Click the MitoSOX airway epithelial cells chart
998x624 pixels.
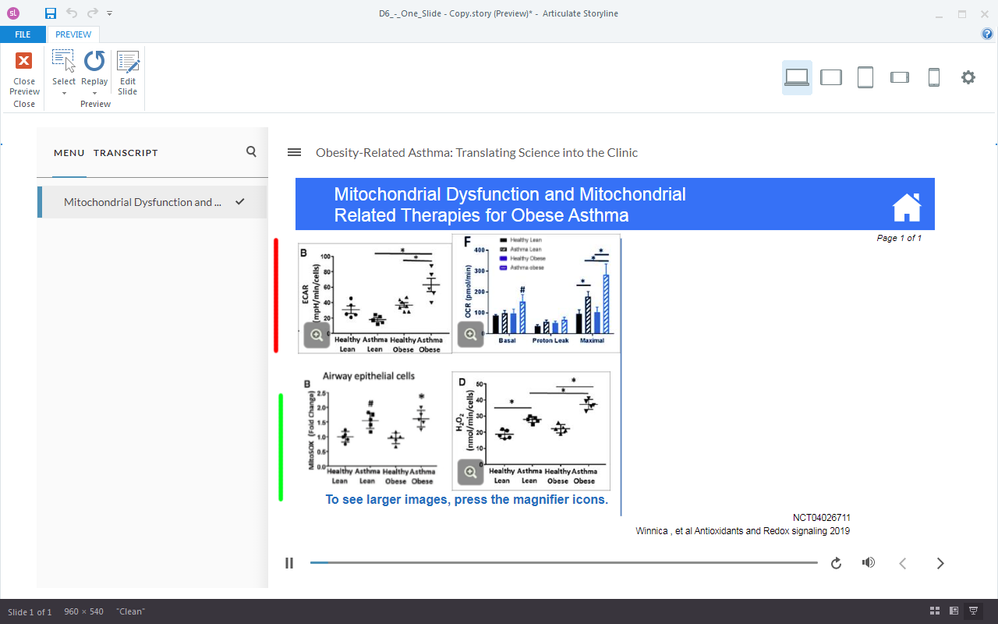[371, 428]
